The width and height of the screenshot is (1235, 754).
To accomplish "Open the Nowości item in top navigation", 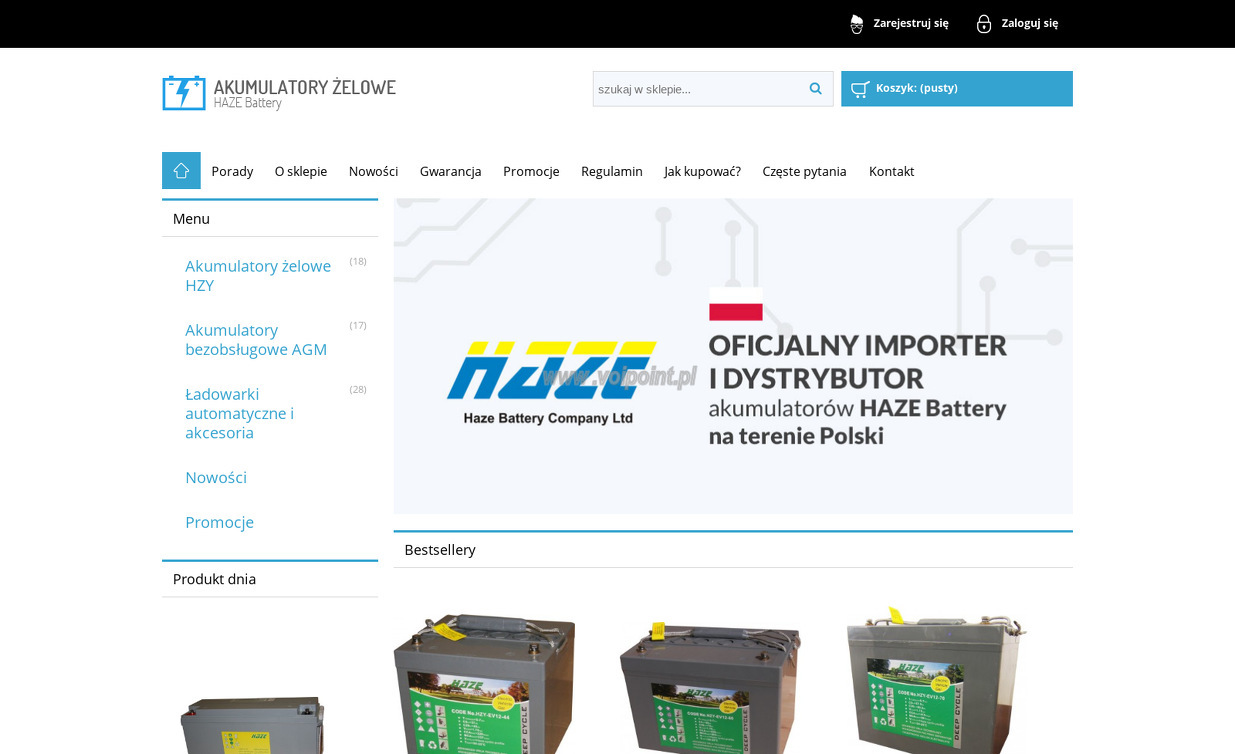I will (373, 171).
